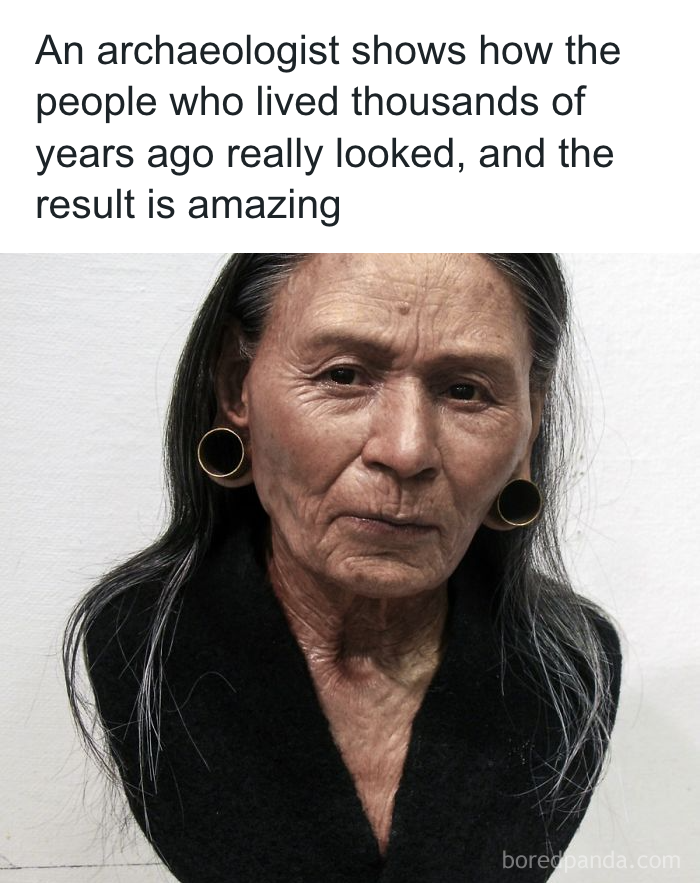Click the neck area above the collar

(383, 631)
